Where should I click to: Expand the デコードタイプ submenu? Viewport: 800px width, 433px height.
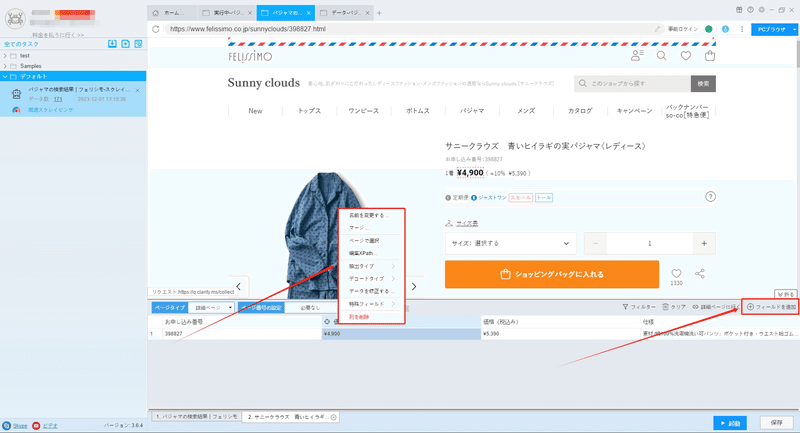(x=371, y=278)
